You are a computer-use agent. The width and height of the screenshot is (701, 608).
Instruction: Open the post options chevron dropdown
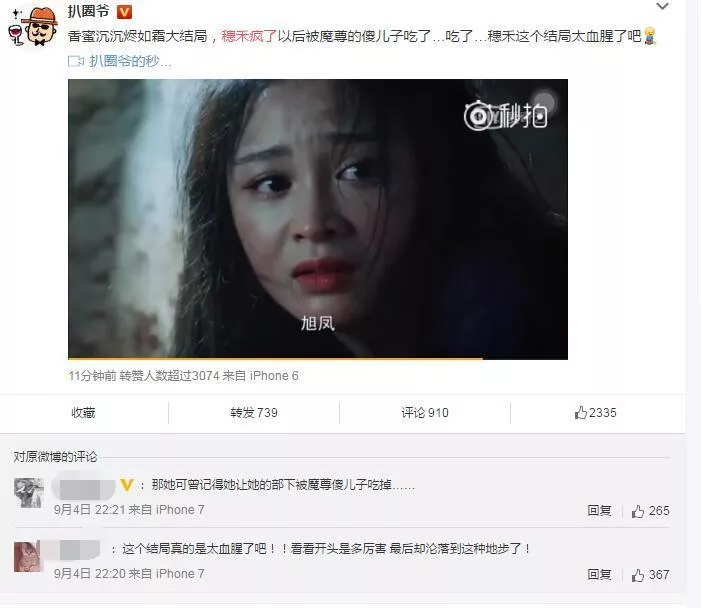662,6
